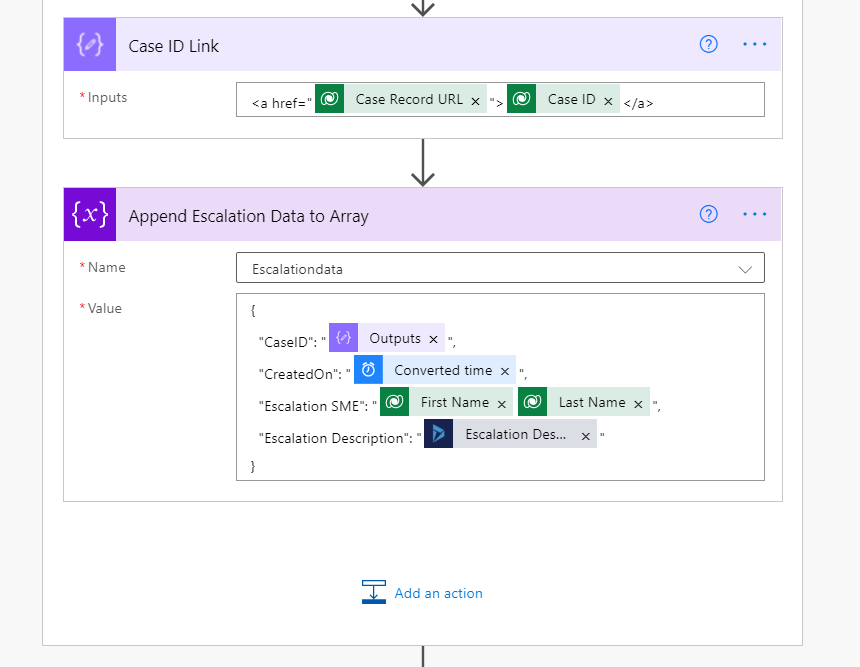
Task: Select the Append Escalation Data title bar
Action: (400, 215)
